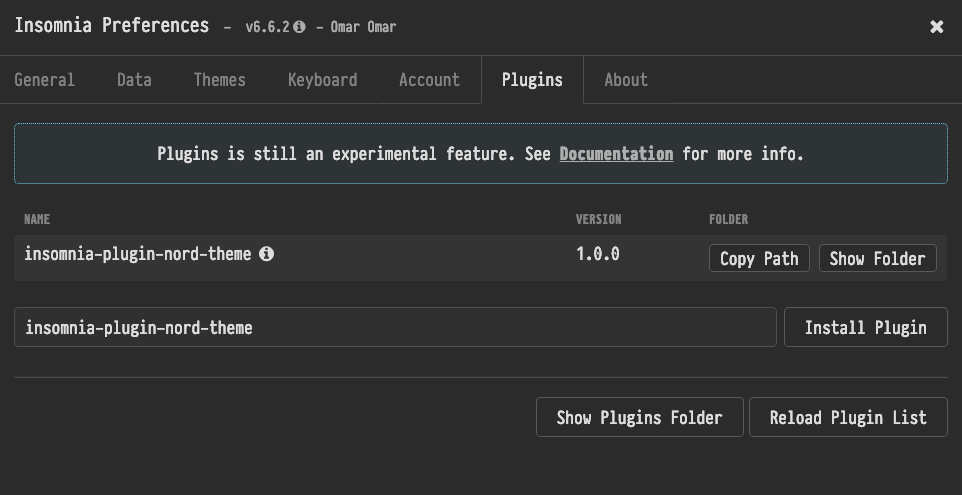Reload Plugin List
The image size is (962, 495).
(848, 417)
